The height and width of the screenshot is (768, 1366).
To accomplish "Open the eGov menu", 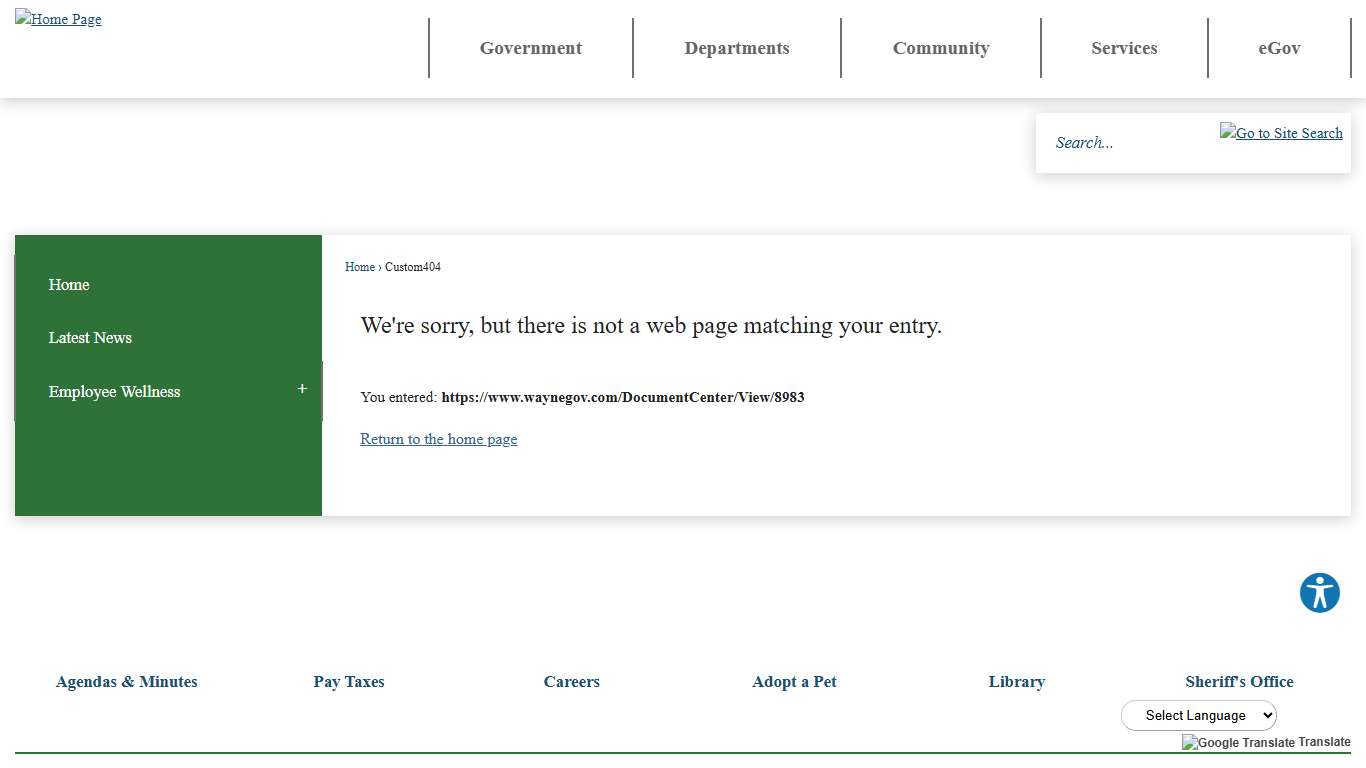I will (x=1279, y=48).
